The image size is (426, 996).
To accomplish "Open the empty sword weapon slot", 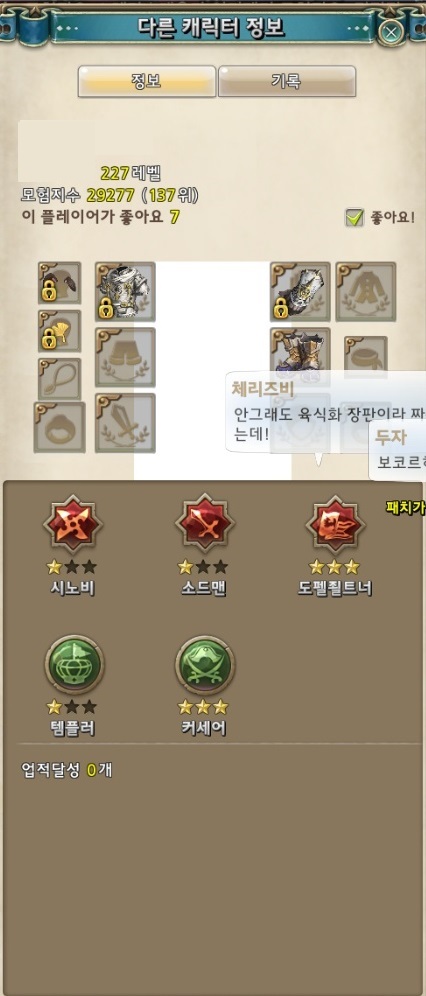I will pos(125,422).
